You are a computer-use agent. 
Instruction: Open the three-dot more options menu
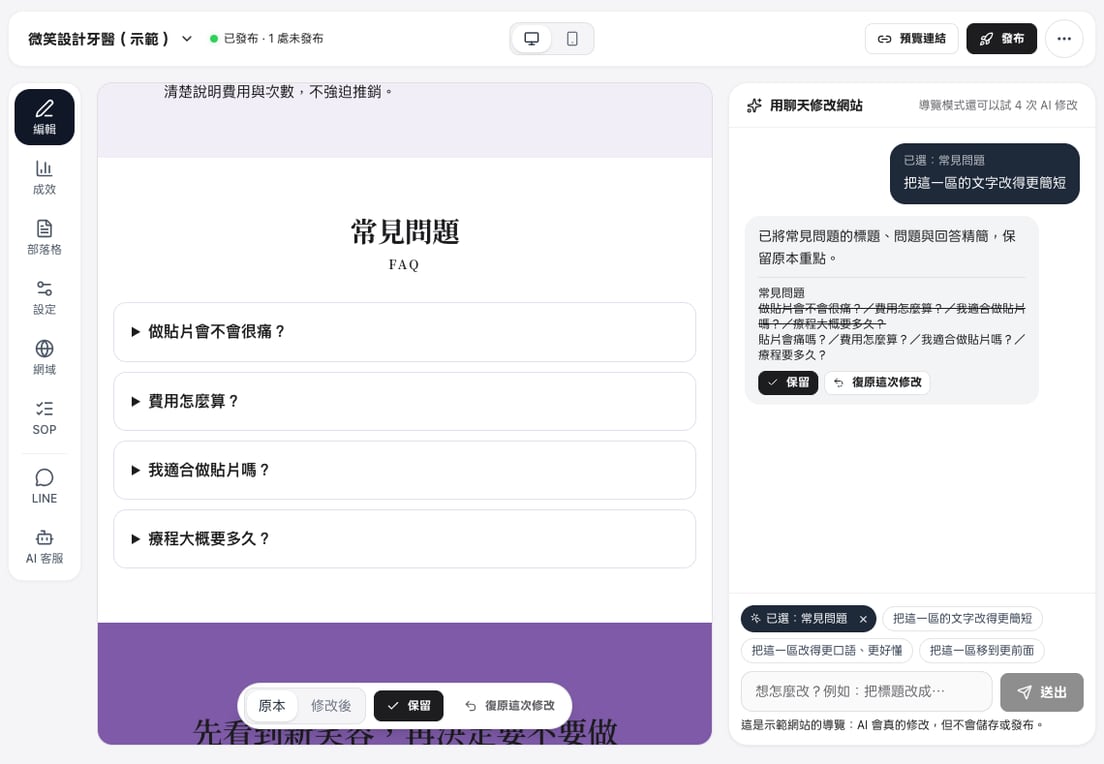[1064, 39]
